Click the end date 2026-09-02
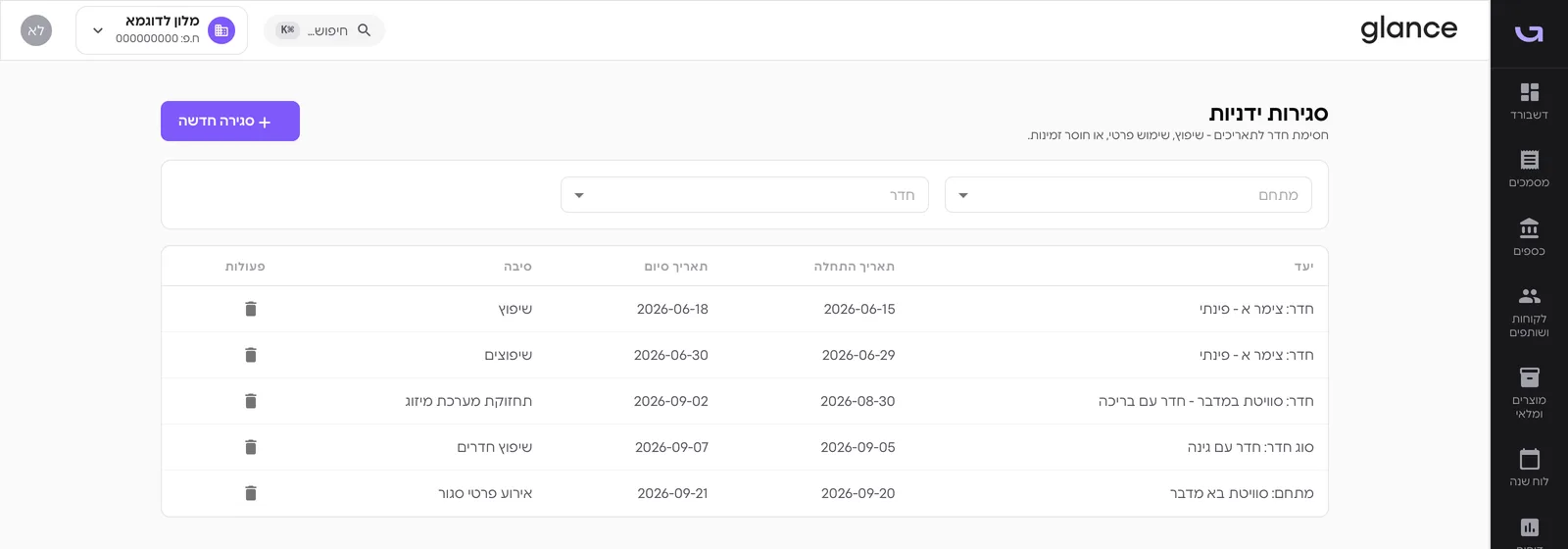 [x=671, y=401]
